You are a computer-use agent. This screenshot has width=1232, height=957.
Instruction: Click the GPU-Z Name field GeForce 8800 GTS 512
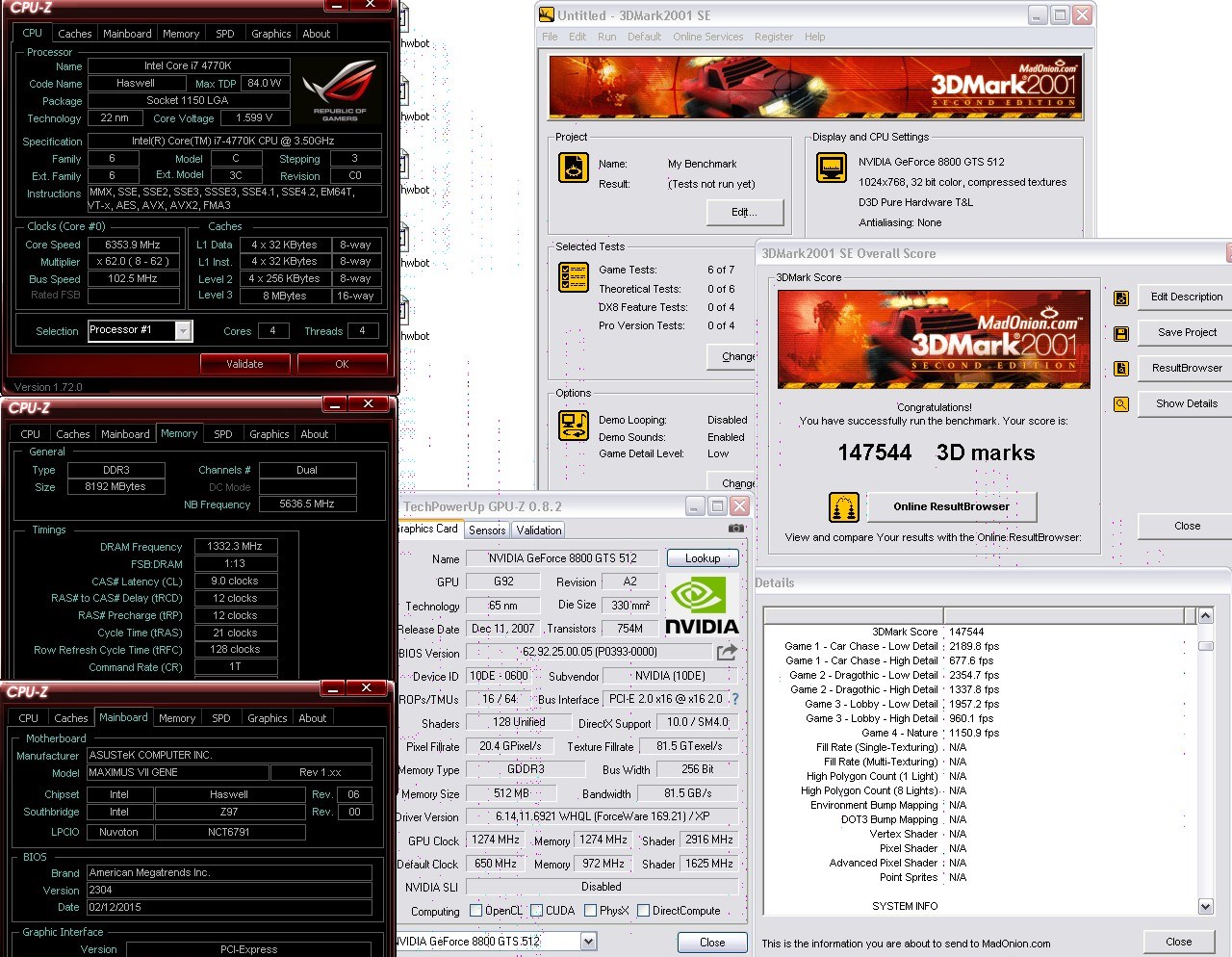(x=563, y=558)
